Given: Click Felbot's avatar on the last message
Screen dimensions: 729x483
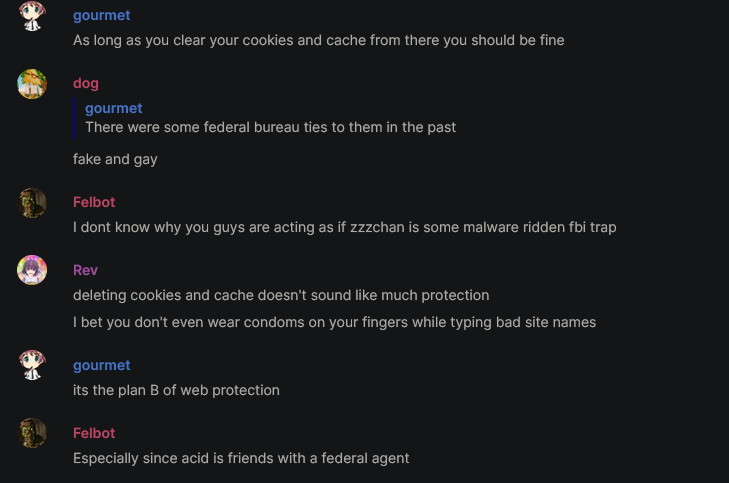Looking at the screenshot, I should (32, 433).
